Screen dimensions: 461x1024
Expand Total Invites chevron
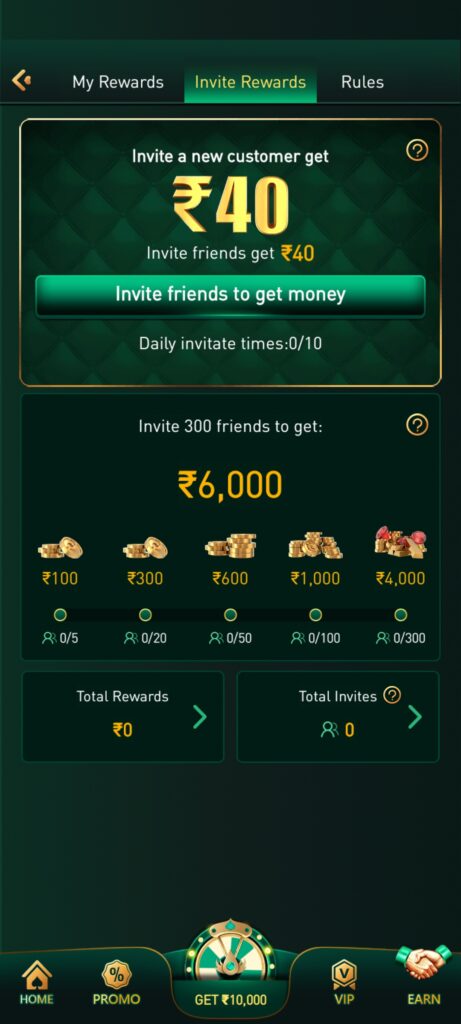coord(415,717)
